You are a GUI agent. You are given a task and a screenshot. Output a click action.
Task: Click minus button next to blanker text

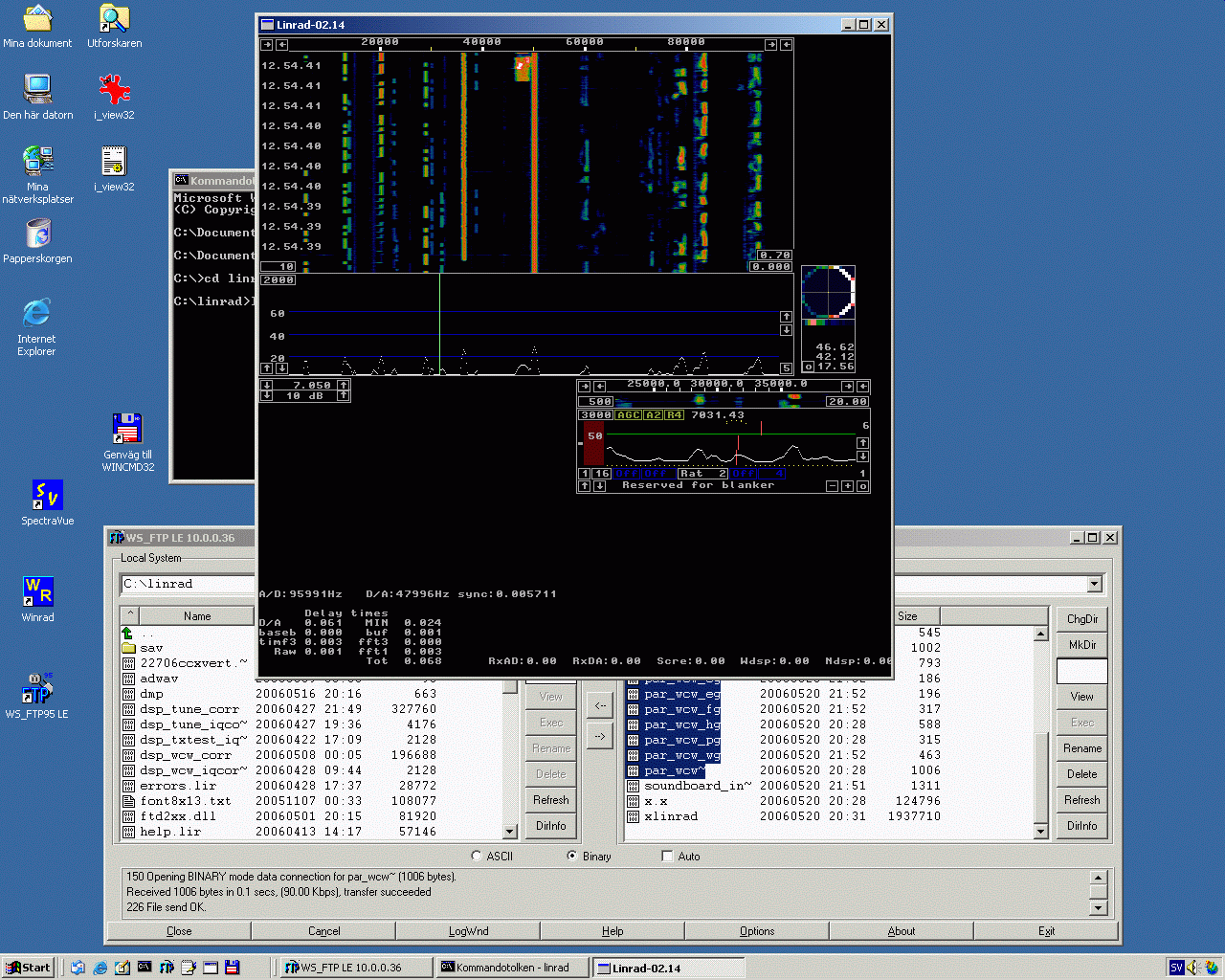pos(832,486)
